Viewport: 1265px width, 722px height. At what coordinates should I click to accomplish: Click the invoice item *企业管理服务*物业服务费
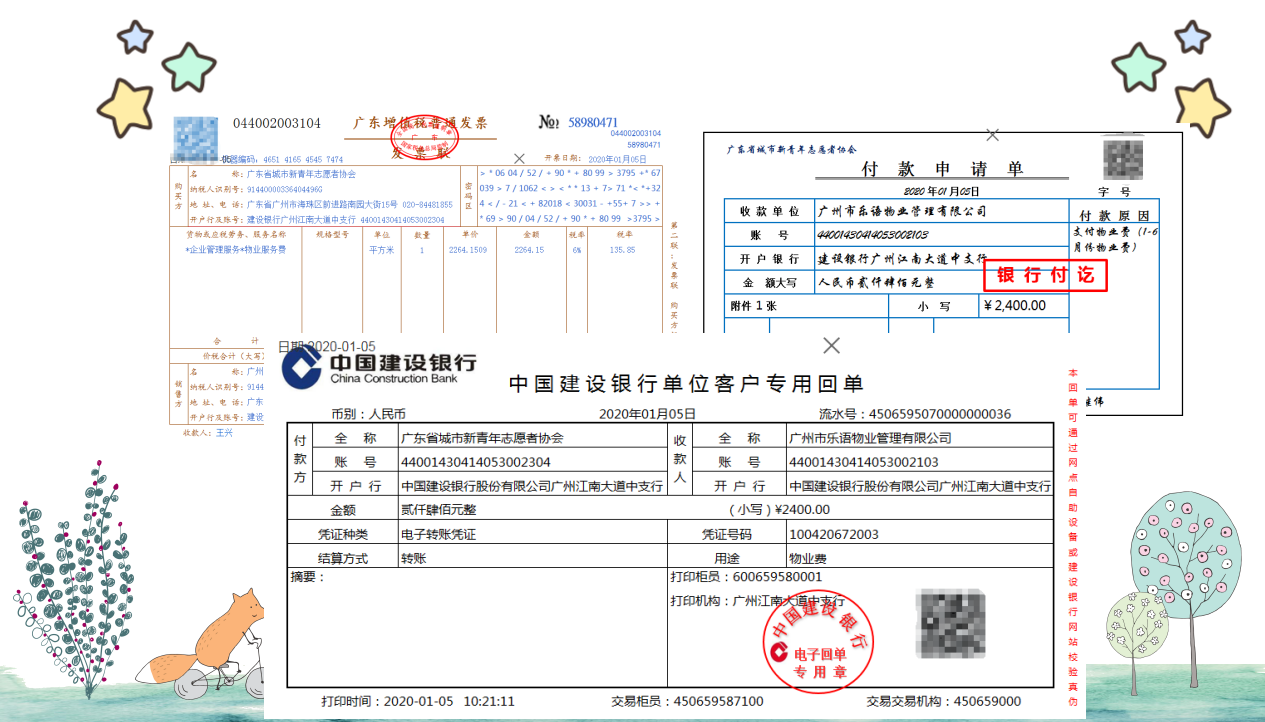pos(236,249)
